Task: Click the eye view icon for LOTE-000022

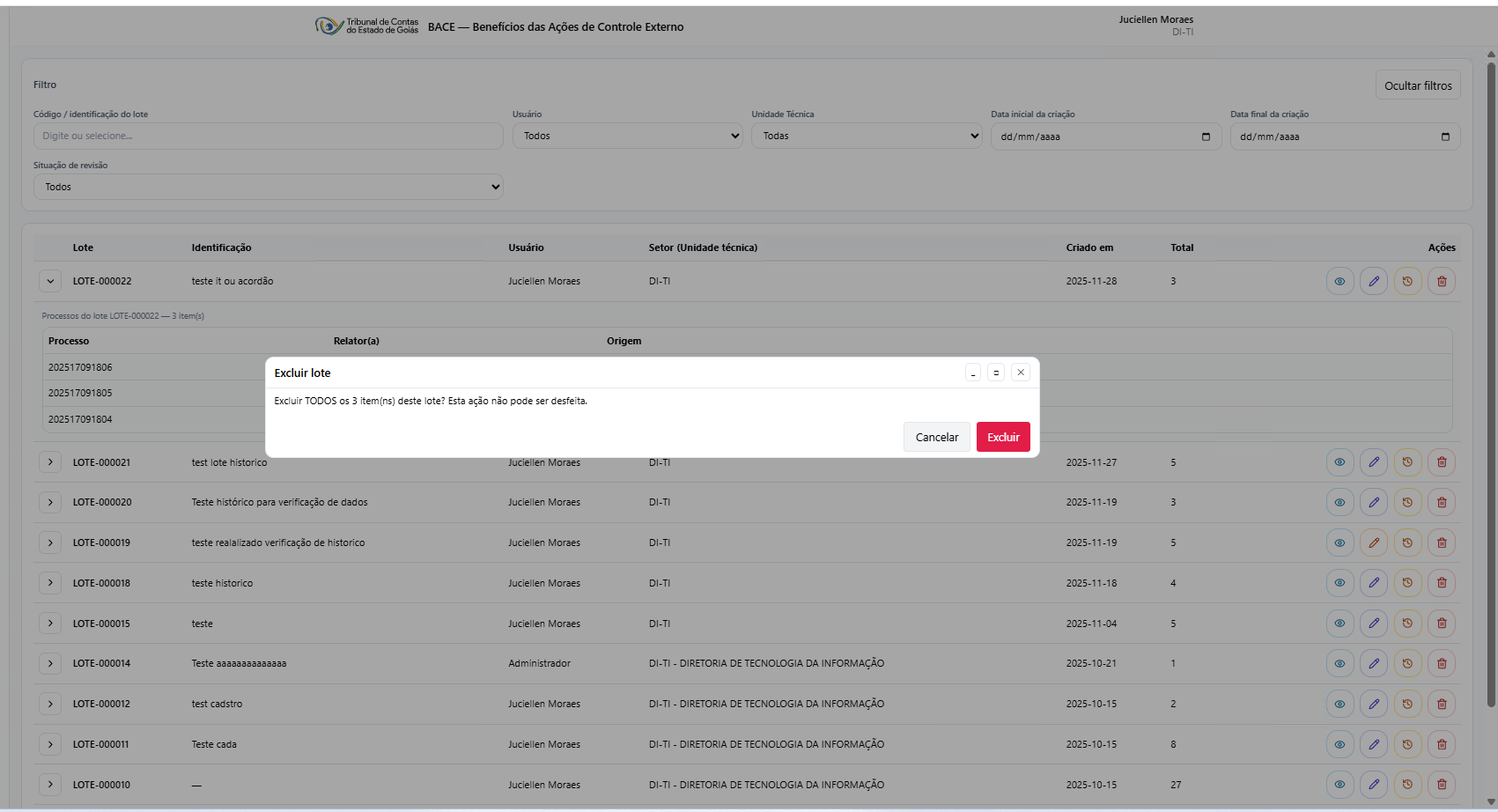Action: coord(1339,282)
